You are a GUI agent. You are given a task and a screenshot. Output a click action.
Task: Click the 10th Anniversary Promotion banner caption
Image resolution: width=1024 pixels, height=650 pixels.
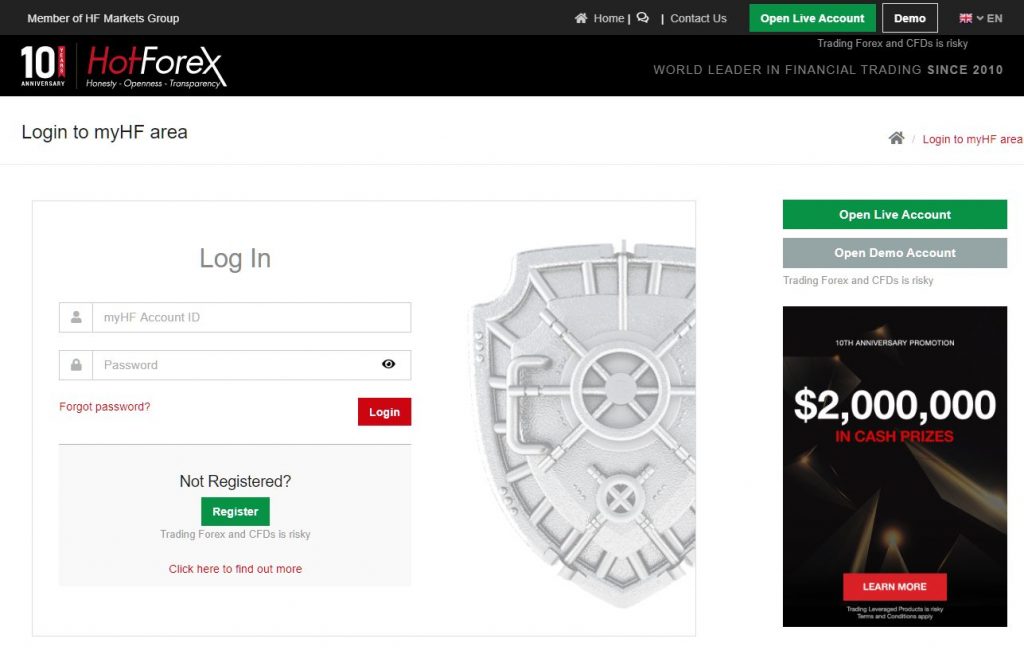895,342
